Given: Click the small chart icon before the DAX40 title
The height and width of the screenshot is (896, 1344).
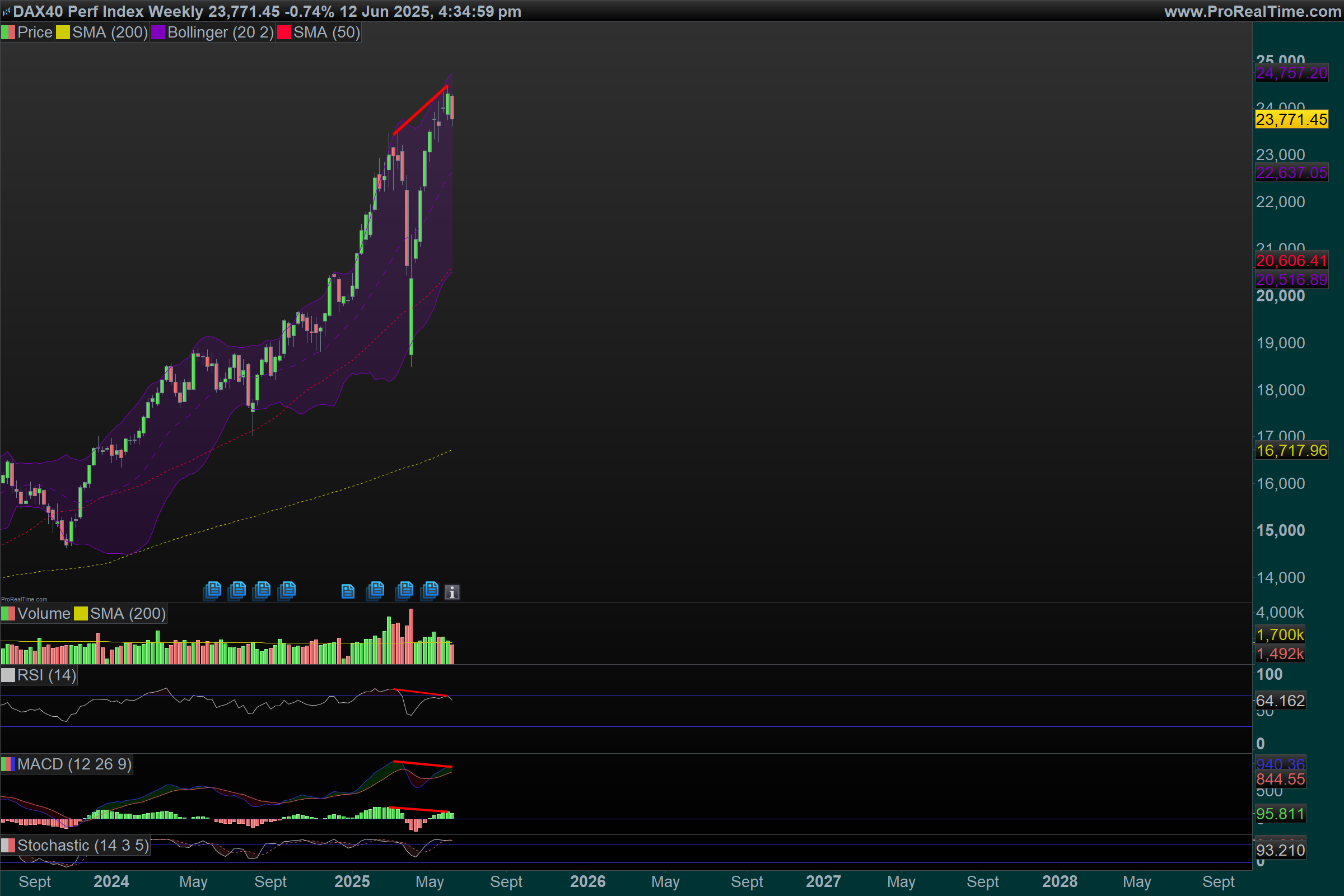Looking at the screenshot, I should coord(6,11).
